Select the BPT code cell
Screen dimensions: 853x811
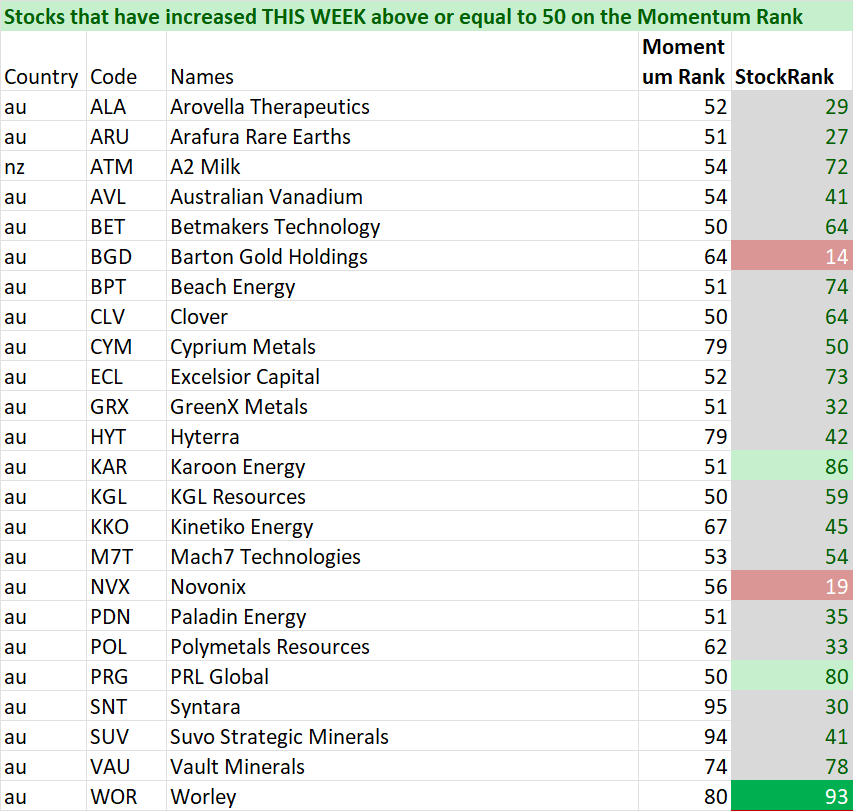click(126, 286)
